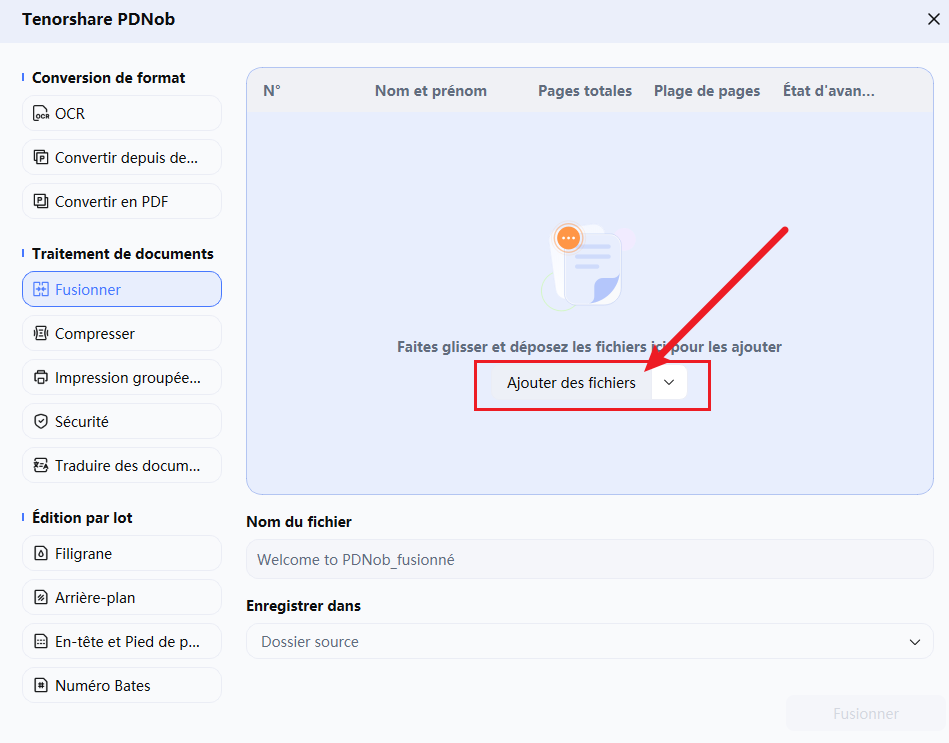Viewport: 949px width, 743px height.
Task: Click the chevron of Enregistrer dans
Action: point(915,642)
